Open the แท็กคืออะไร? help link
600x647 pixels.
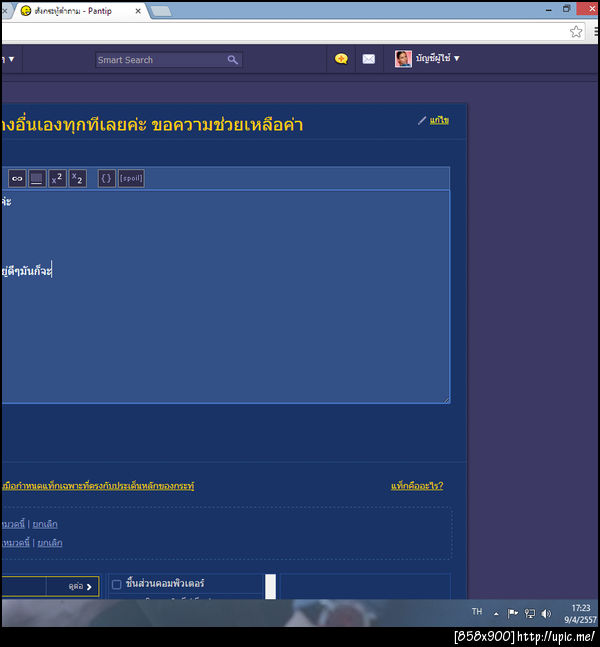click(417, 486)
